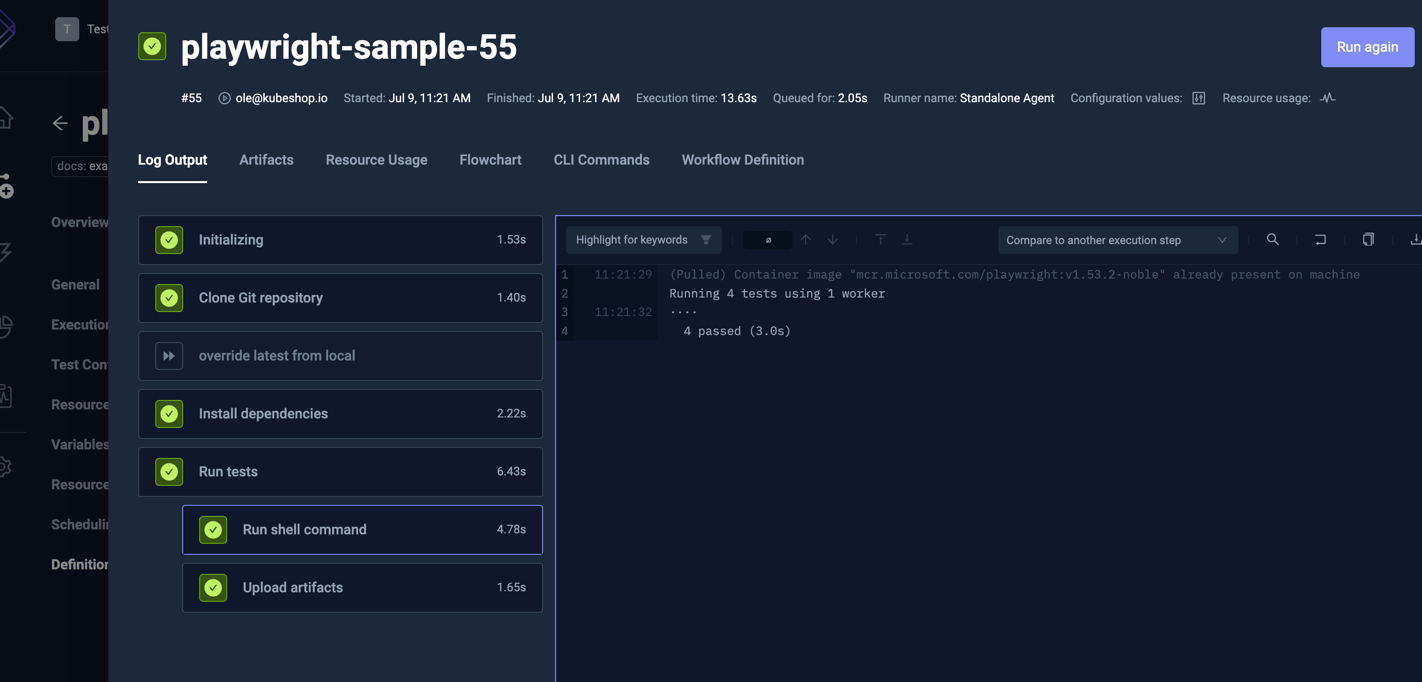Select the Upload artifacts step

click(362, 588)
